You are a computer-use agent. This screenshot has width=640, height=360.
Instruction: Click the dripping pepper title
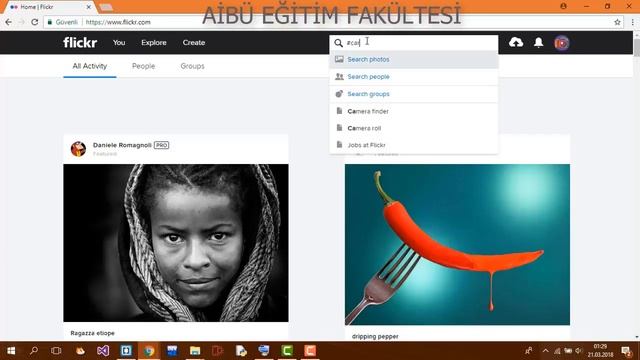pyautogui.click(x=375, y=336)
